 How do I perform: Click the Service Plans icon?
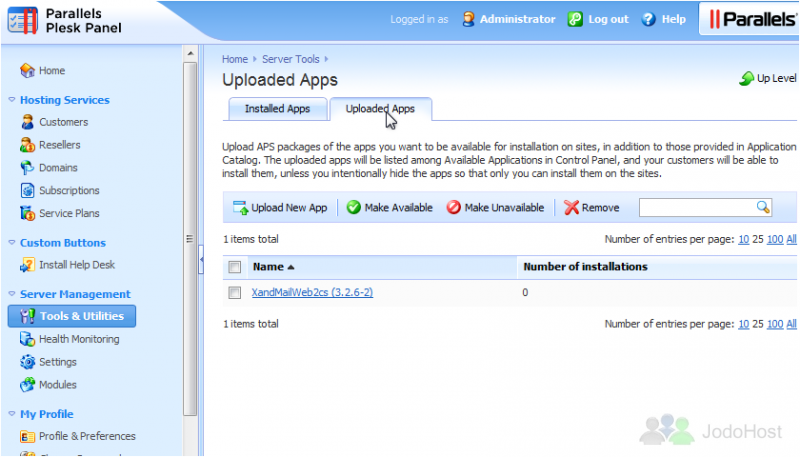pyautogui.click(x=27, y=213)
